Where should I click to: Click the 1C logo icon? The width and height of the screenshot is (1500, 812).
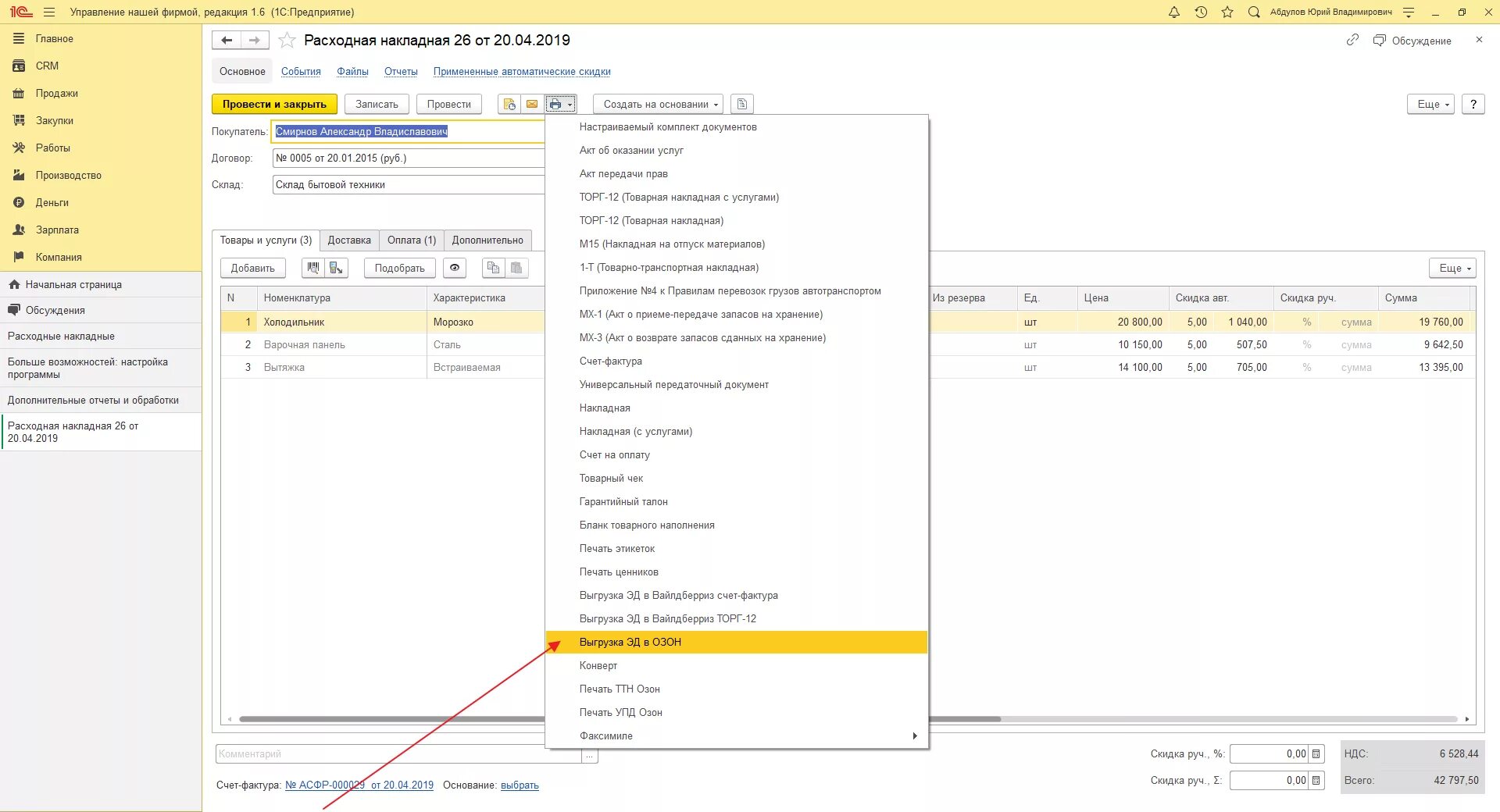(21, 12)
